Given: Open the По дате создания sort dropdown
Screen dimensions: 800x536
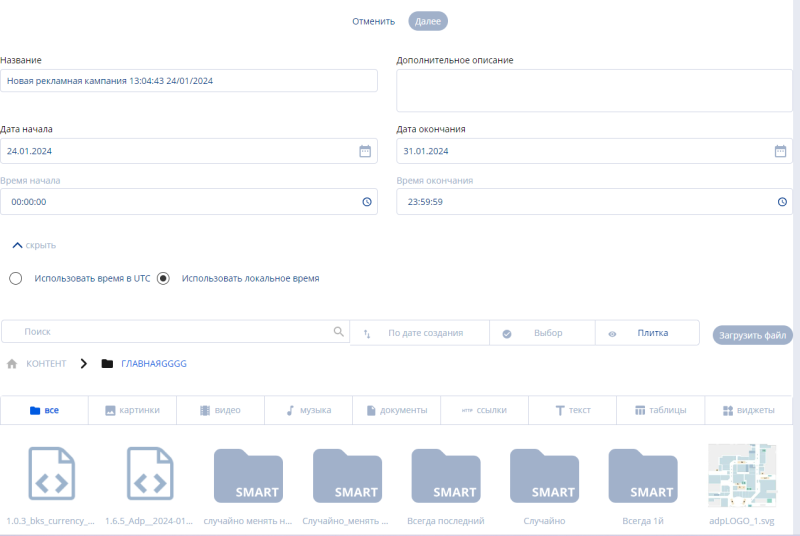Looking at the screenshot, I should pyautogui.click(x=419, y=333).
